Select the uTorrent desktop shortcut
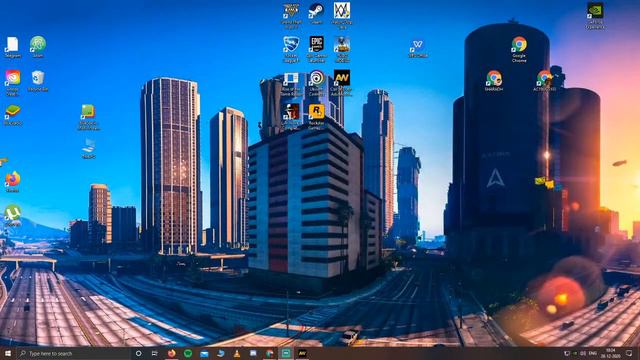The height and width of the screenshot is (360, 640). click(x=13, y=215)
